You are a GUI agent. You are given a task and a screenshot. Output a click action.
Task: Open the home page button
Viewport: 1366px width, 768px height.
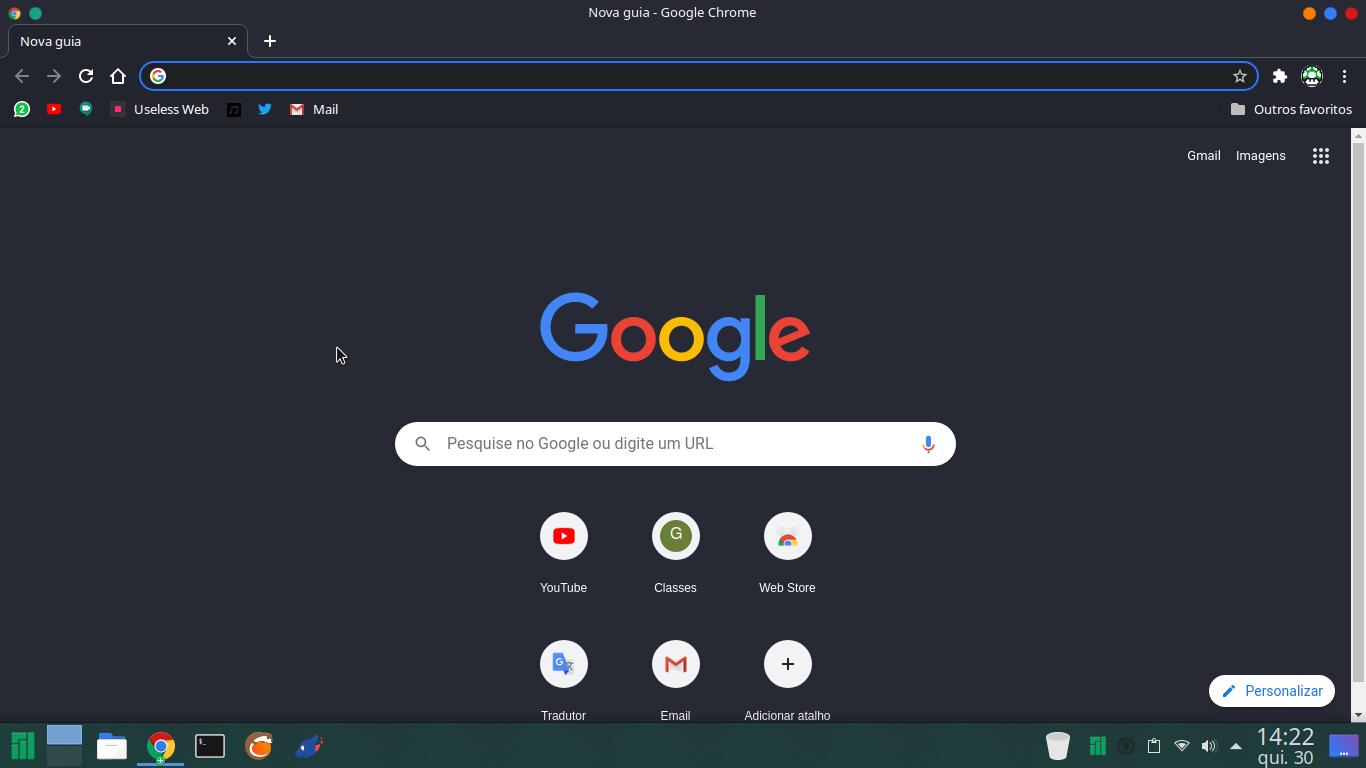pyautogui.click(x=118, y=76)
